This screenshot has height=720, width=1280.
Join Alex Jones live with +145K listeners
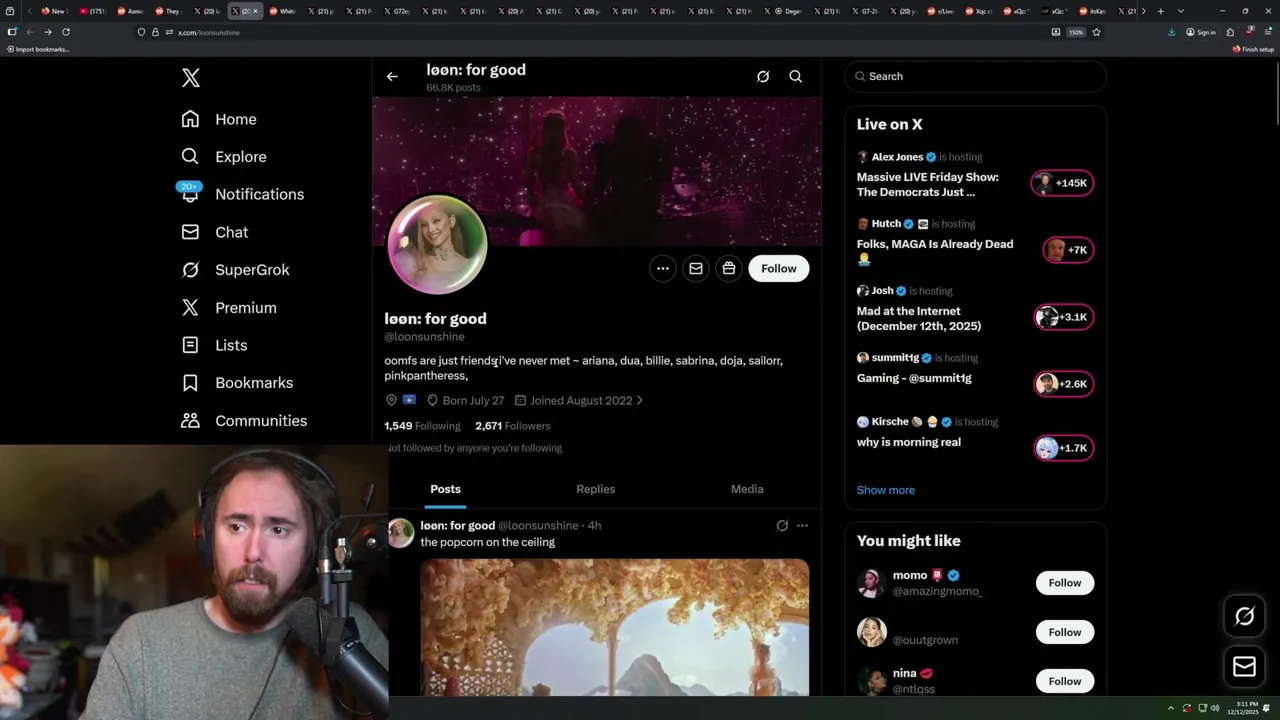1062,183
